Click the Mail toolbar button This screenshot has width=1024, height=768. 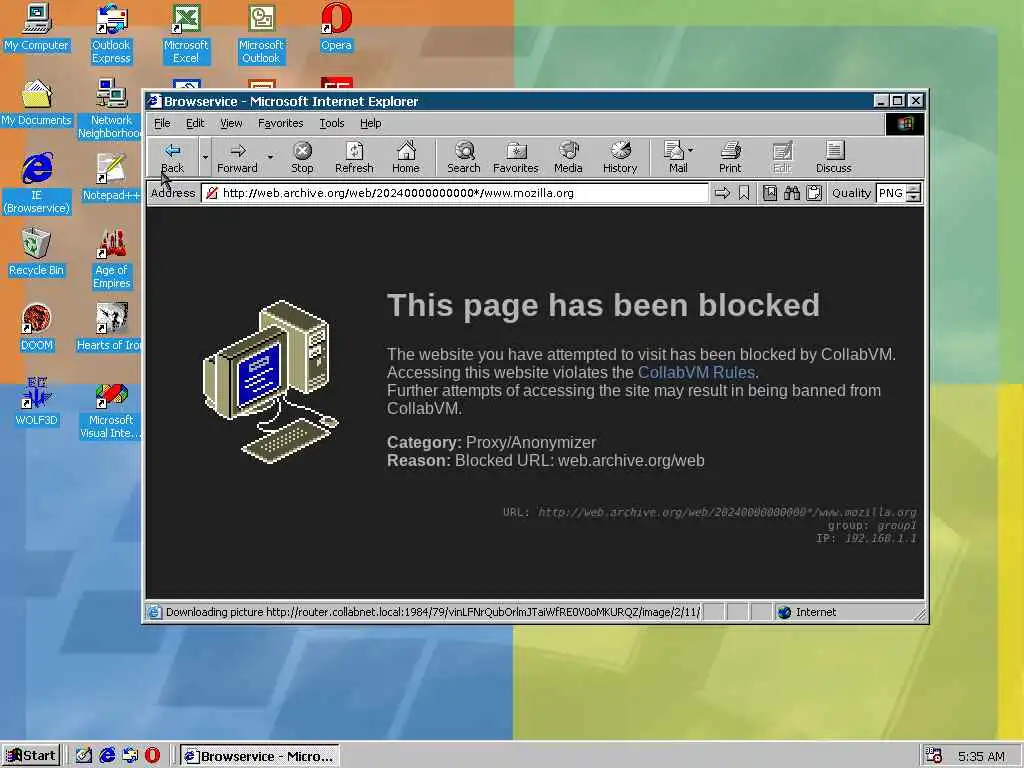tap(675, 157)
